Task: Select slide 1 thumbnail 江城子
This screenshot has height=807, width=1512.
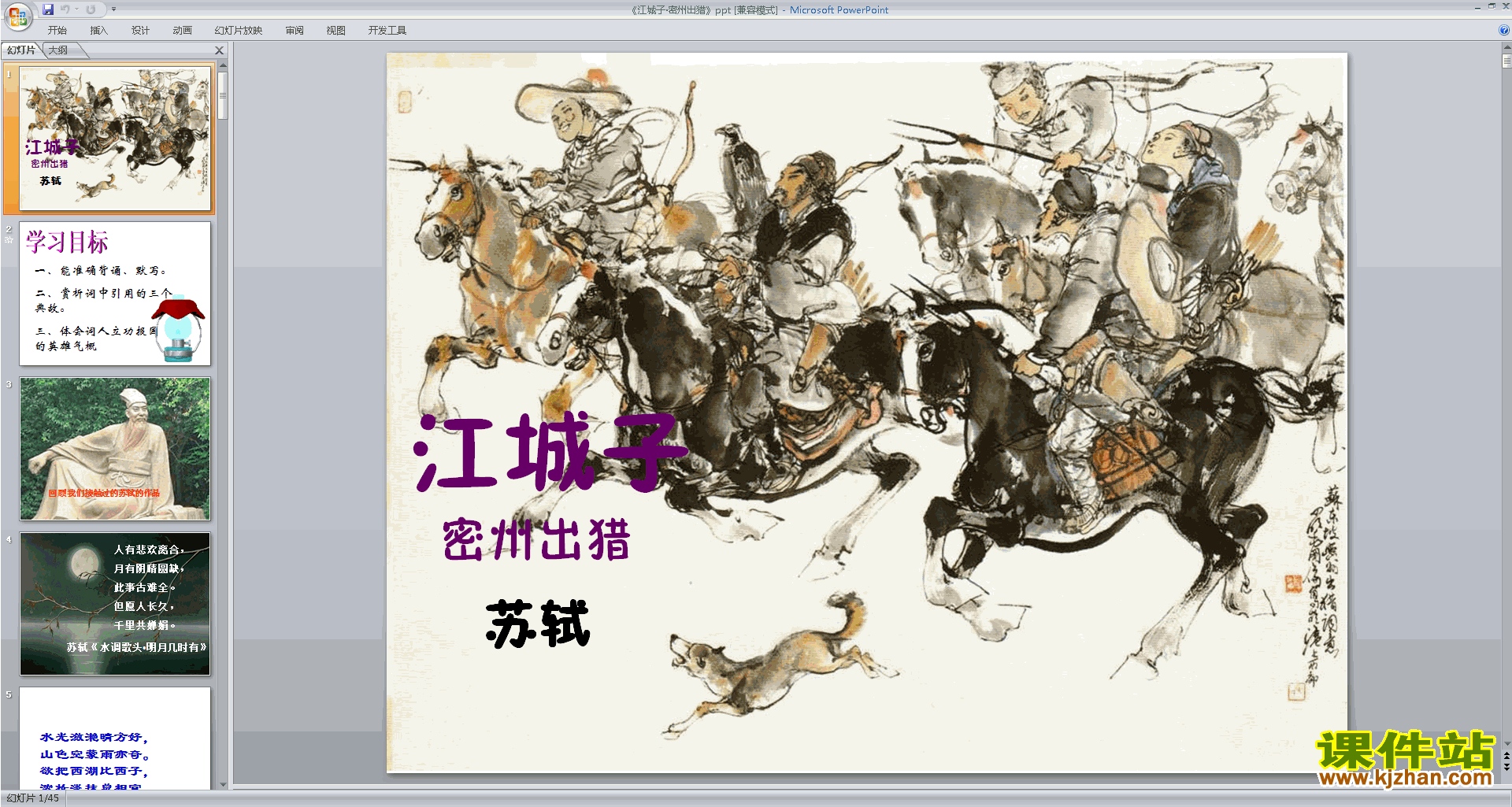Action: tap(115, 138)
